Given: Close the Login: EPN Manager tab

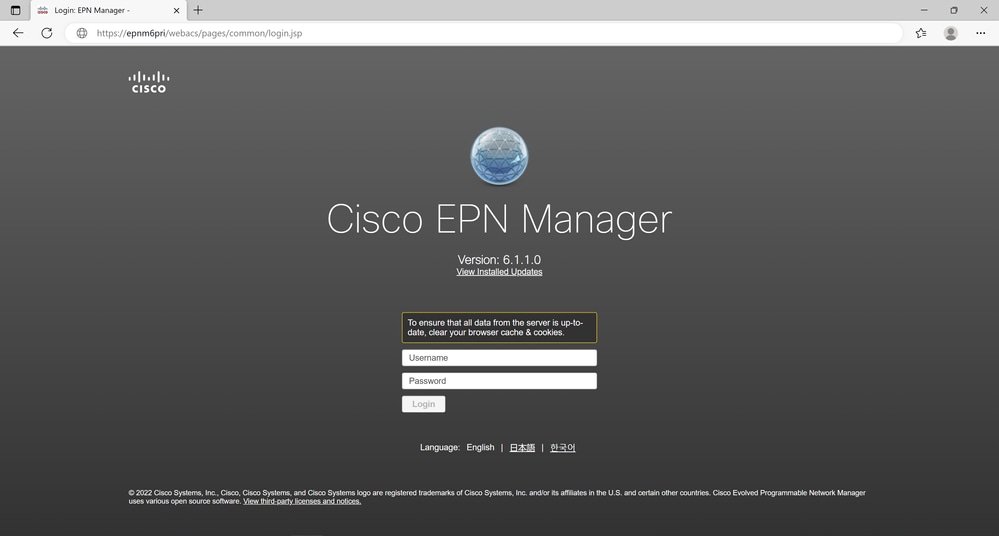Looking at the screenshot, I should click(176, 10).
